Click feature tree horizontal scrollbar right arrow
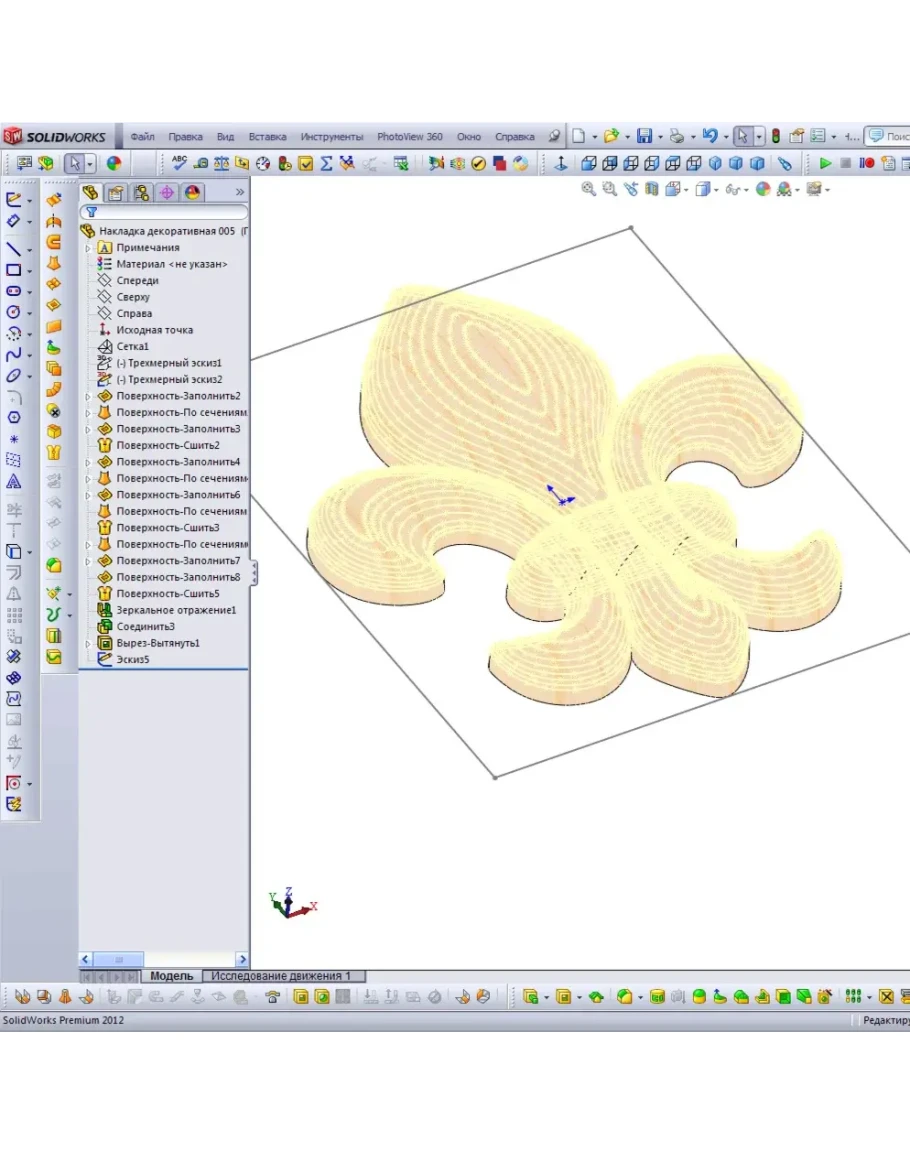Screen dimensions: 910x1155 (242, 959)
